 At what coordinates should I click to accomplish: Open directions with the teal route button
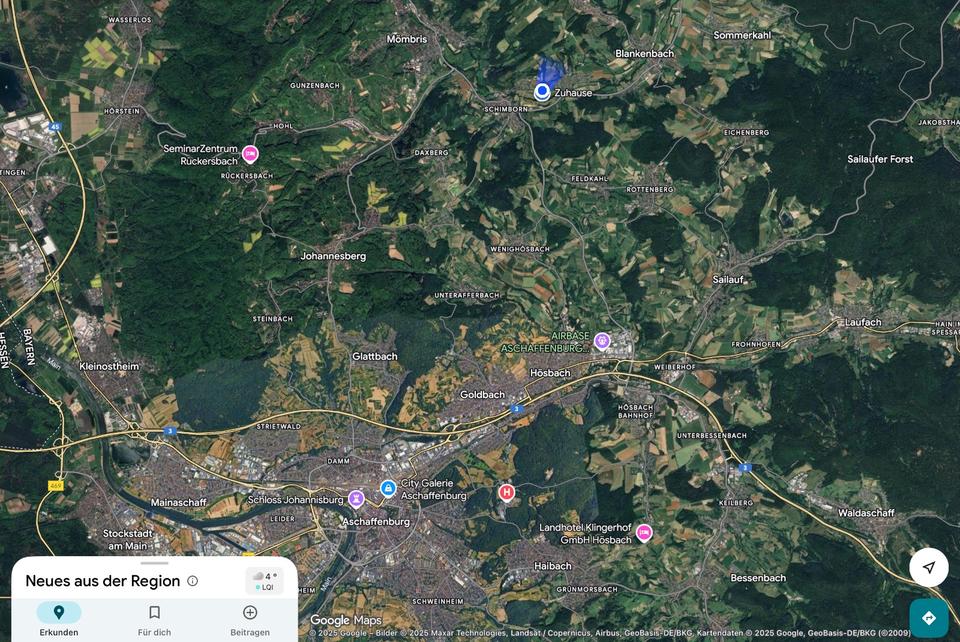coord(928,617)
